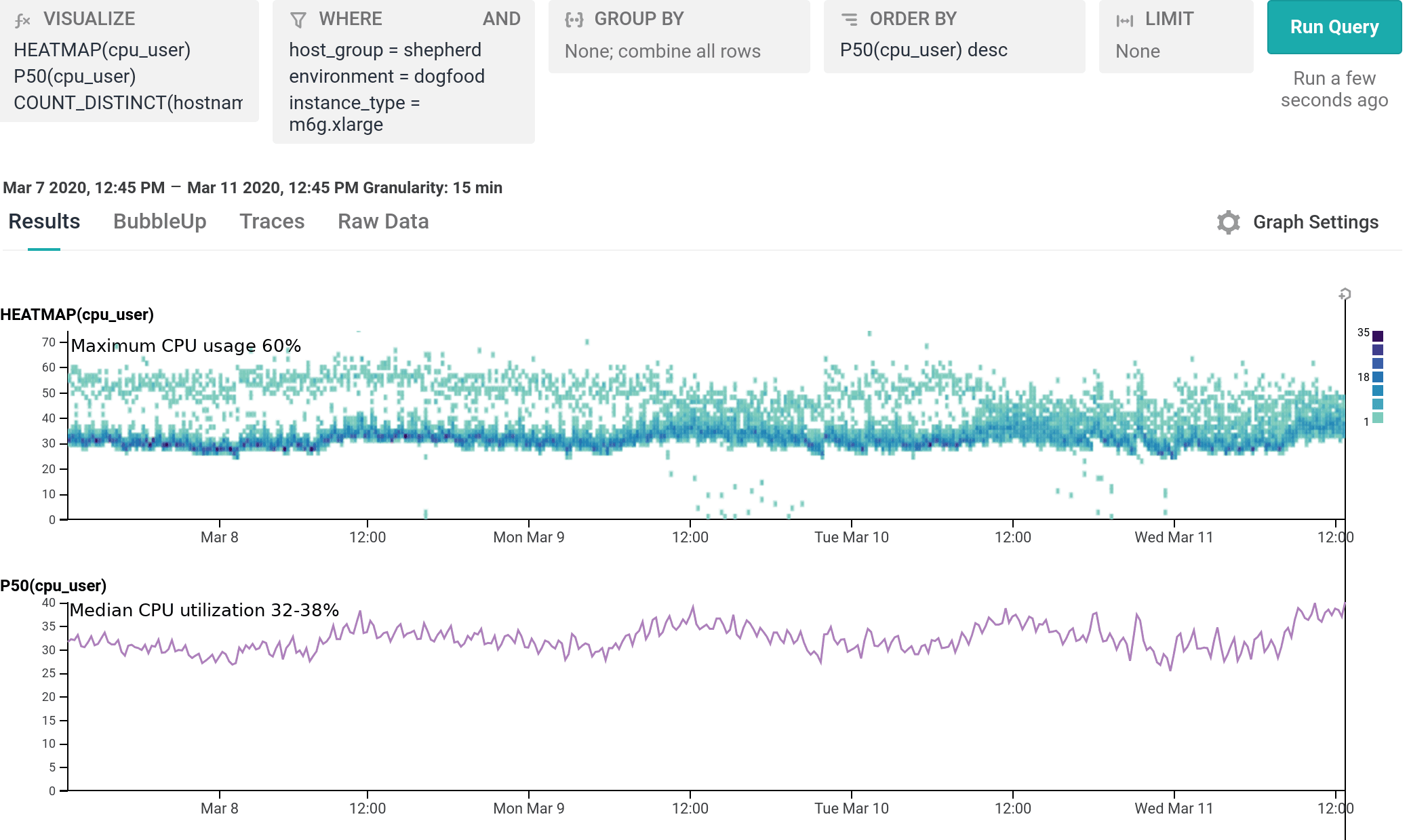Click the AND label in the WHERE panel
Image resolution: width=1409 pixels, height=840 pixels.
click(x=502, y=18)
